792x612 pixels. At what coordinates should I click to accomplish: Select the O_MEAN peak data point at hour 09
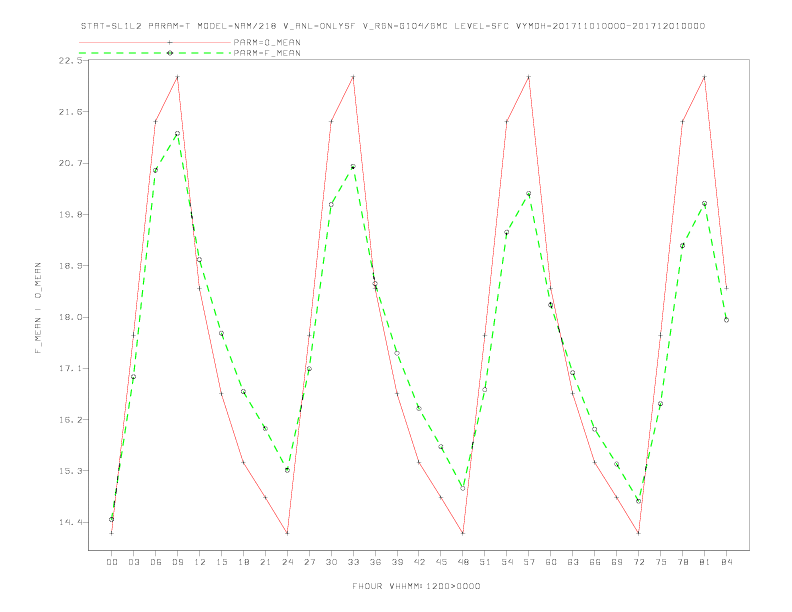177,77
